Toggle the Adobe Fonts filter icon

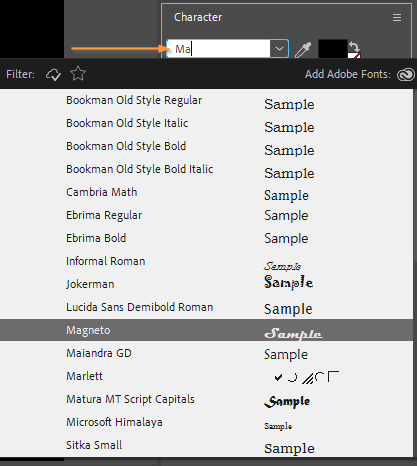[x=53, y=74]
